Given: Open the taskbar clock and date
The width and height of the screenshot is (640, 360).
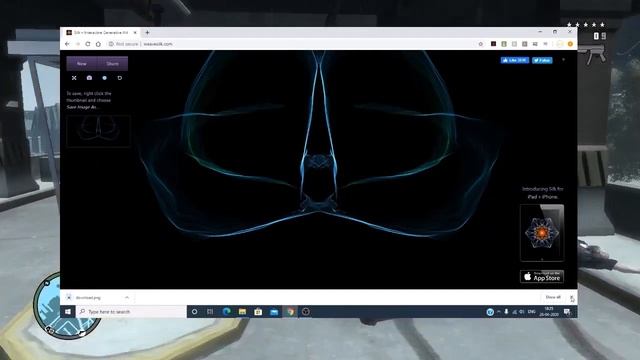Looking at the screenshot, I should (549, 312).
